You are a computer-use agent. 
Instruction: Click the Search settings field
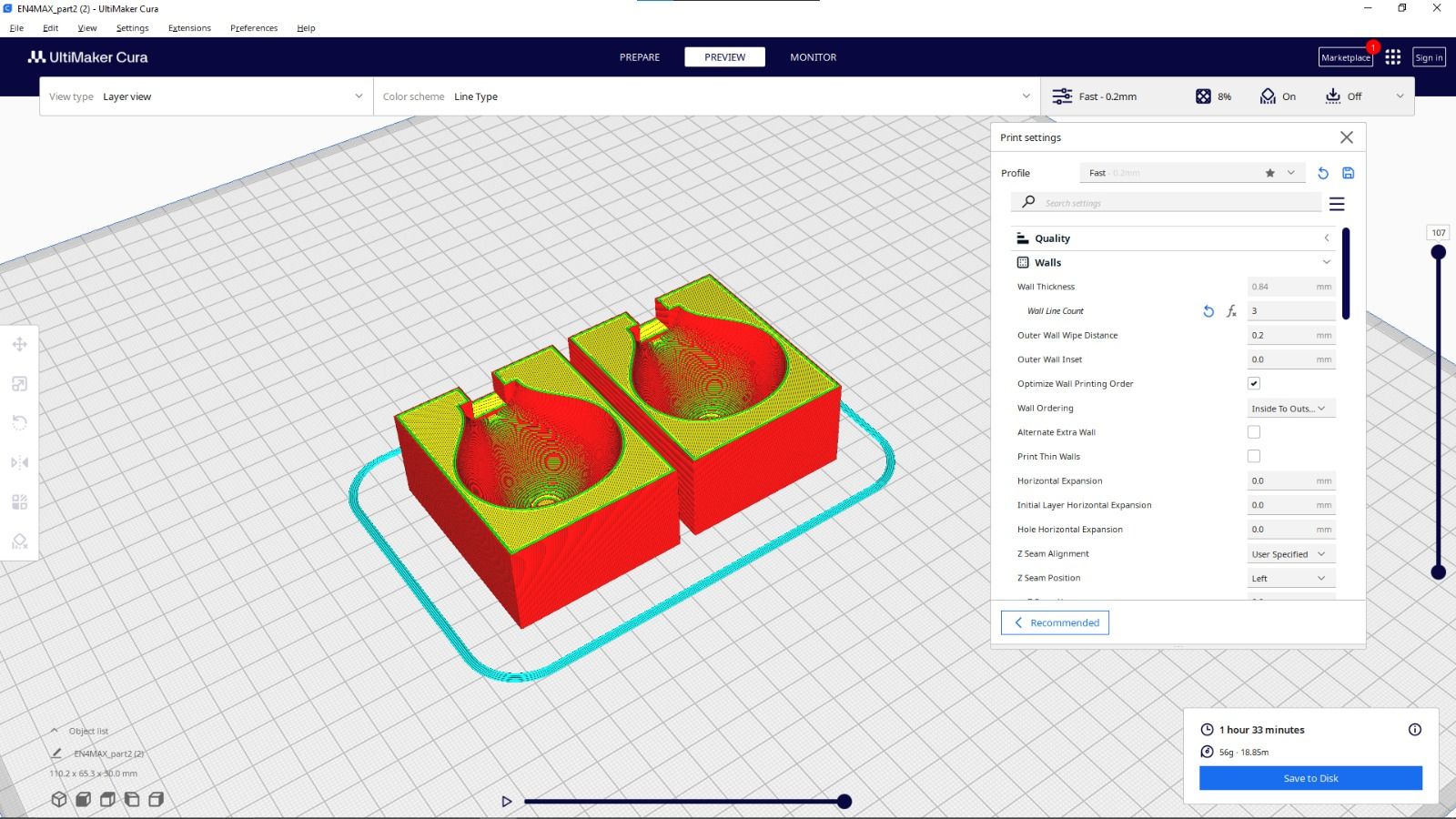click(x=1166, y=203)
